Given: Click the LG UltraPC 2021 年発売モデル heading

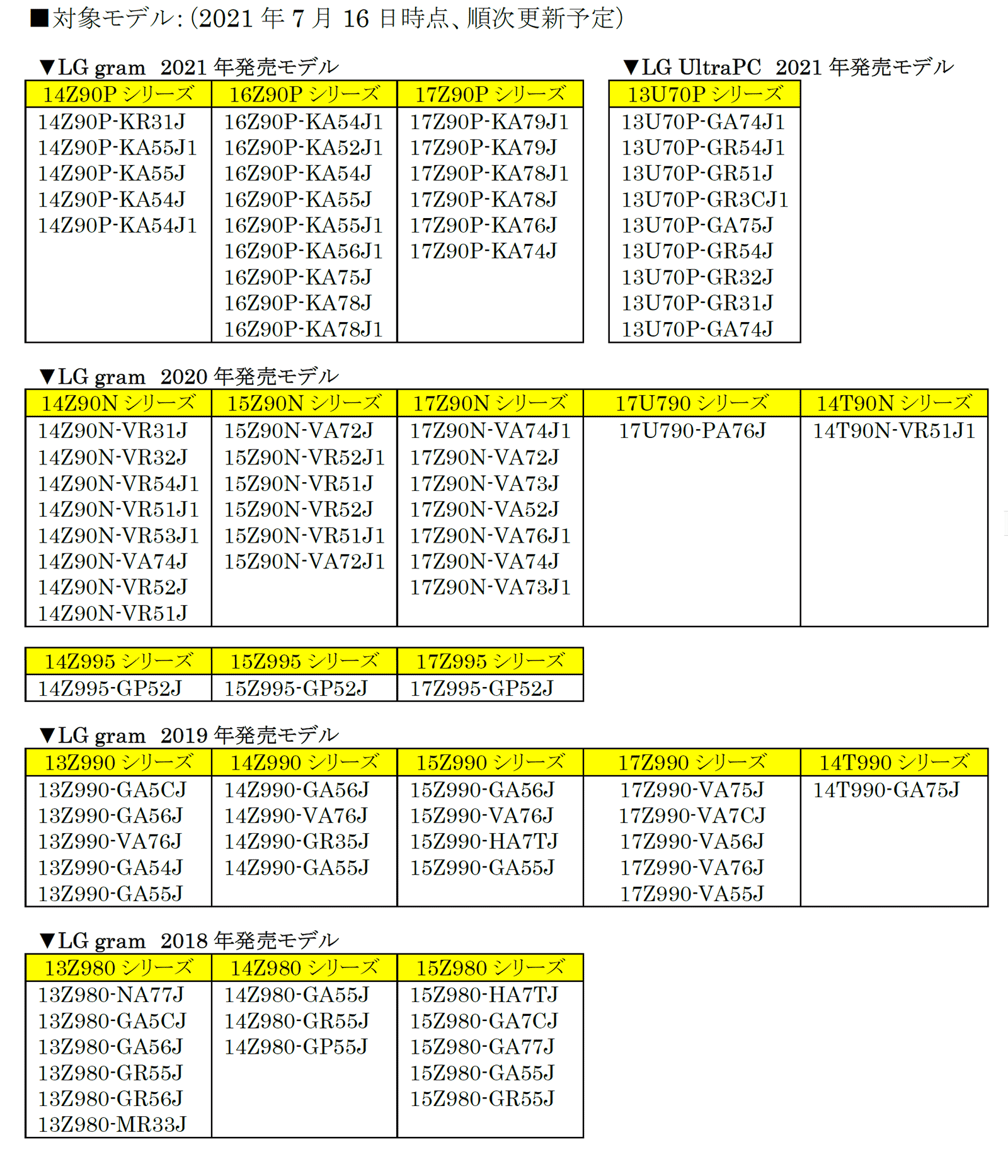Looking at the screenshot, I should (787, 67).
